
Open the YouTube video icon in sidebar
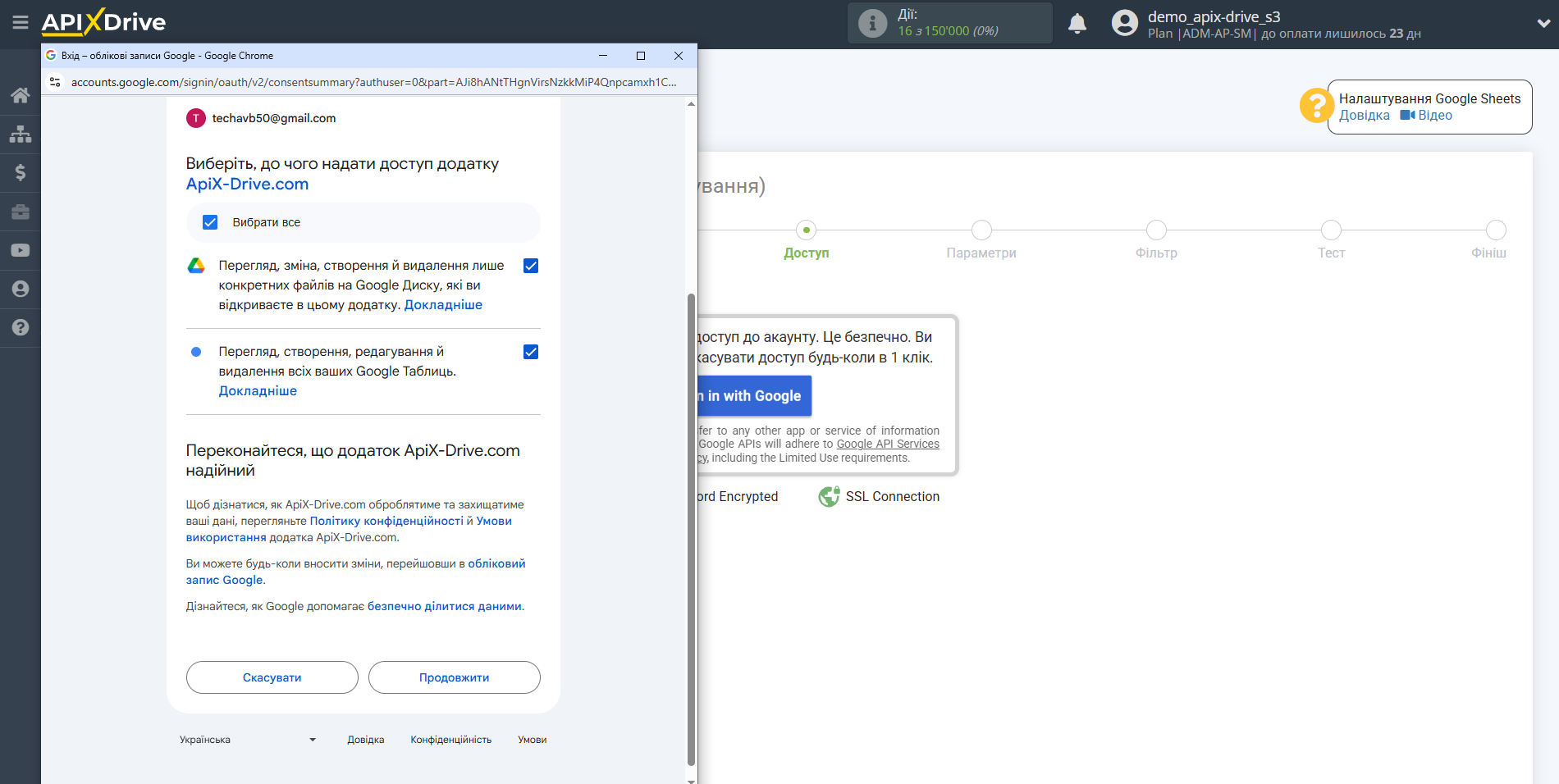point(21,250)
